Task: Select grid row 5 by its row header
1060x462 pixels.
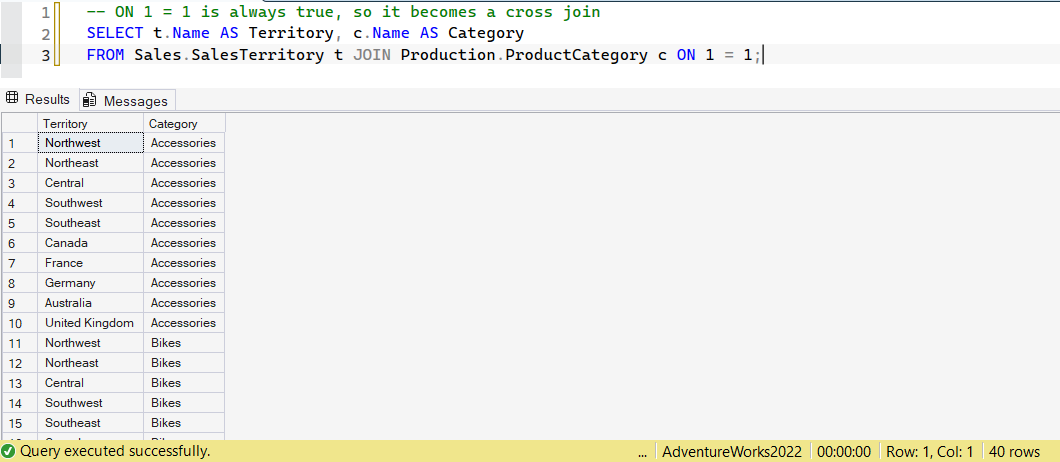Action: (20, 223)
